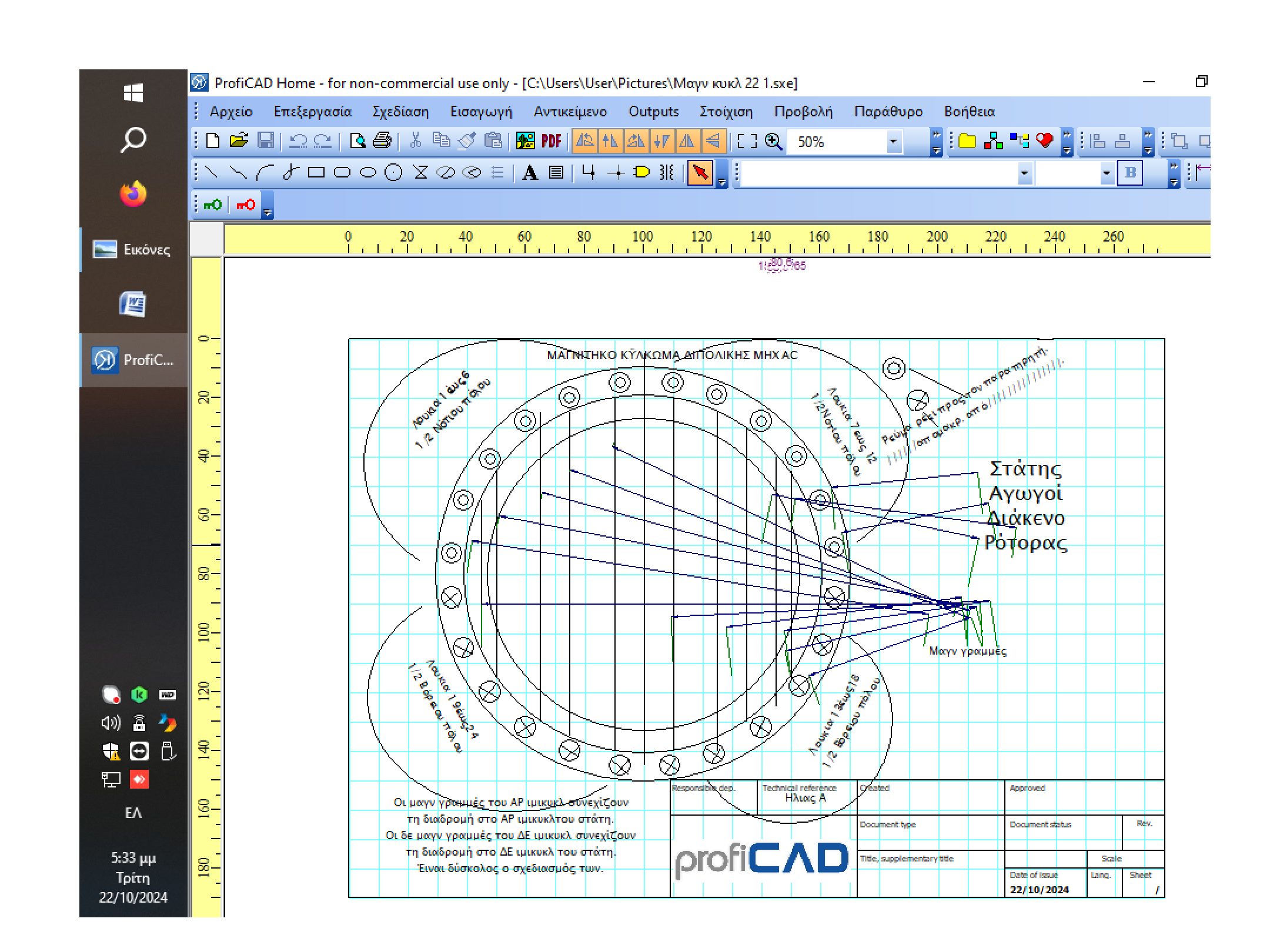Click the zoom magnifier icon
1270x952 pixels.
(773, 141)
